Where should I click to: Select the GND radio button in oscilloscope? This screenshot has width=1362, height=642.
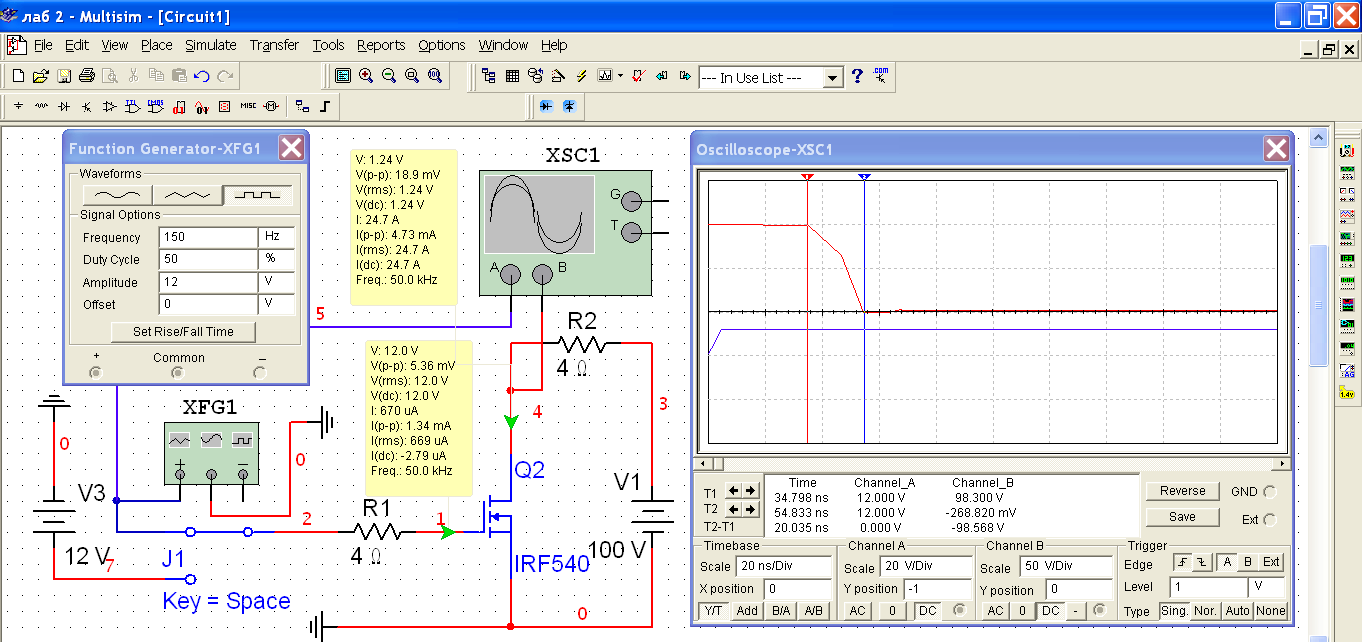point(1270,492)
